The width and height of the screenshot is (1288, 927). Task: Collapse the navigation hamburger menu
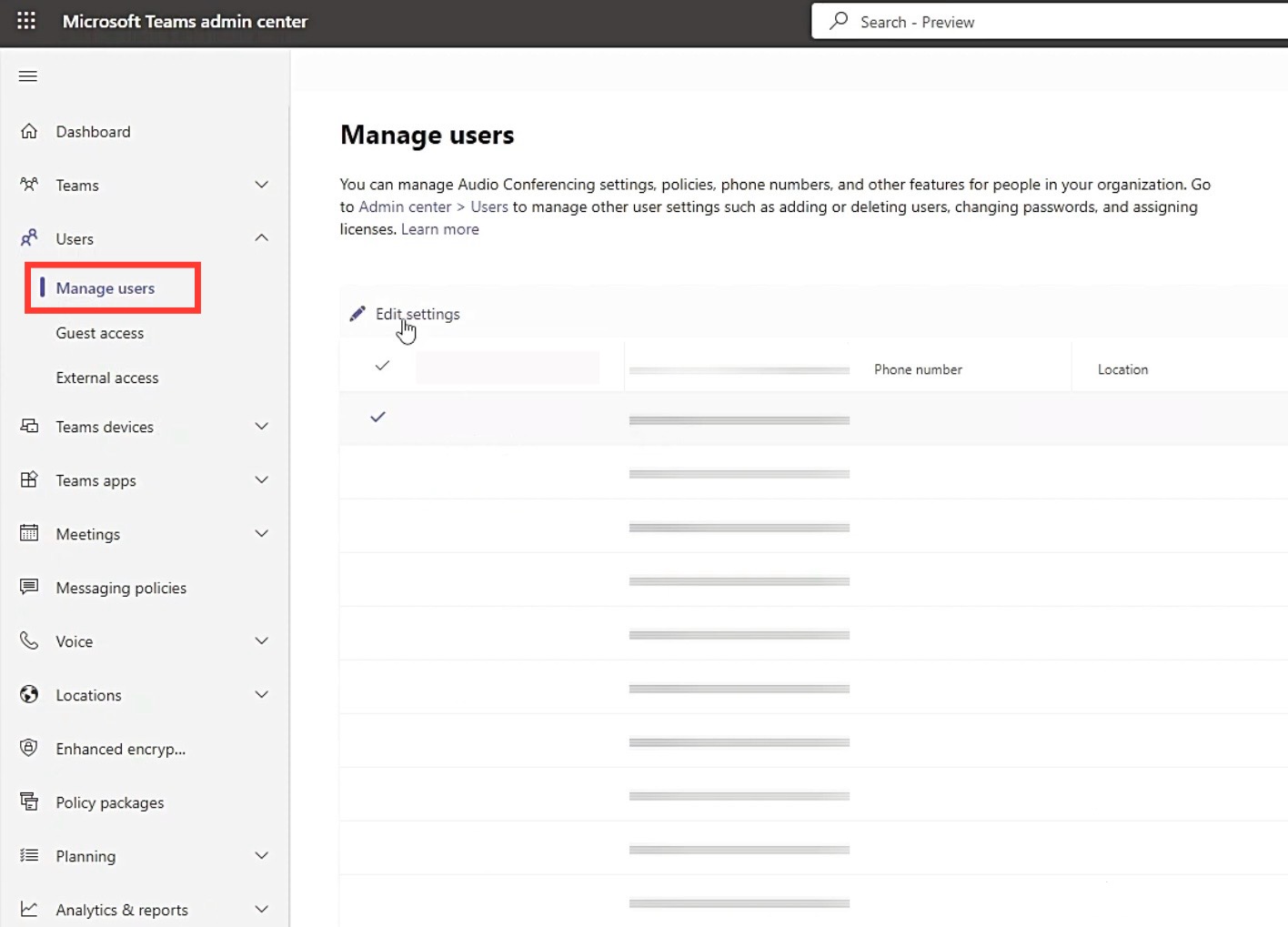tap(28, 76)
